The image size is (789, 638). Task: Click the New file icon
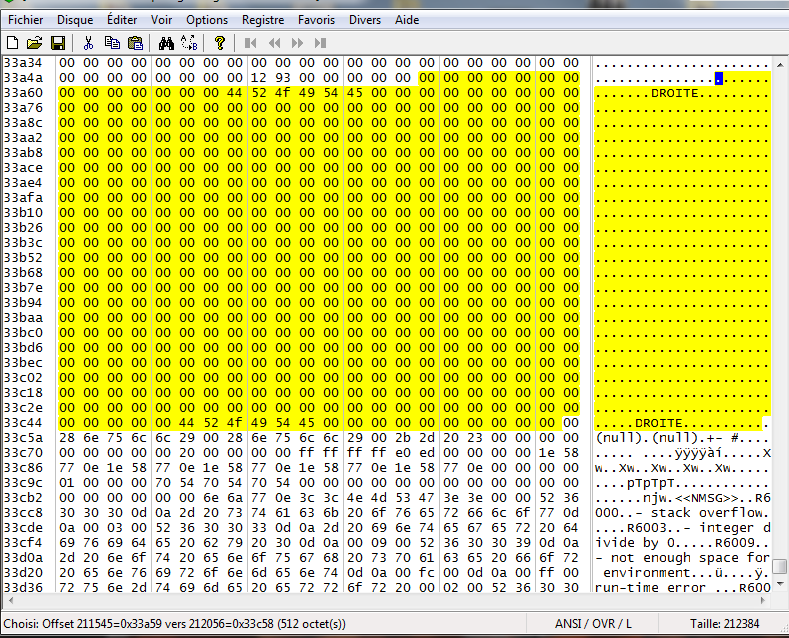click(12, 43)
